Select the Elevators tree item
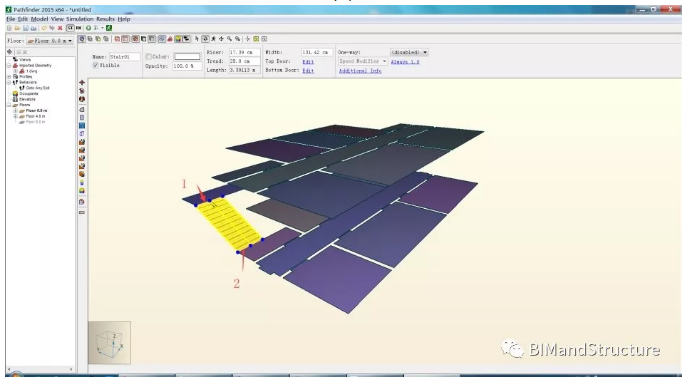Viewport: 687px width, 382px height. [x=27, y=99]
